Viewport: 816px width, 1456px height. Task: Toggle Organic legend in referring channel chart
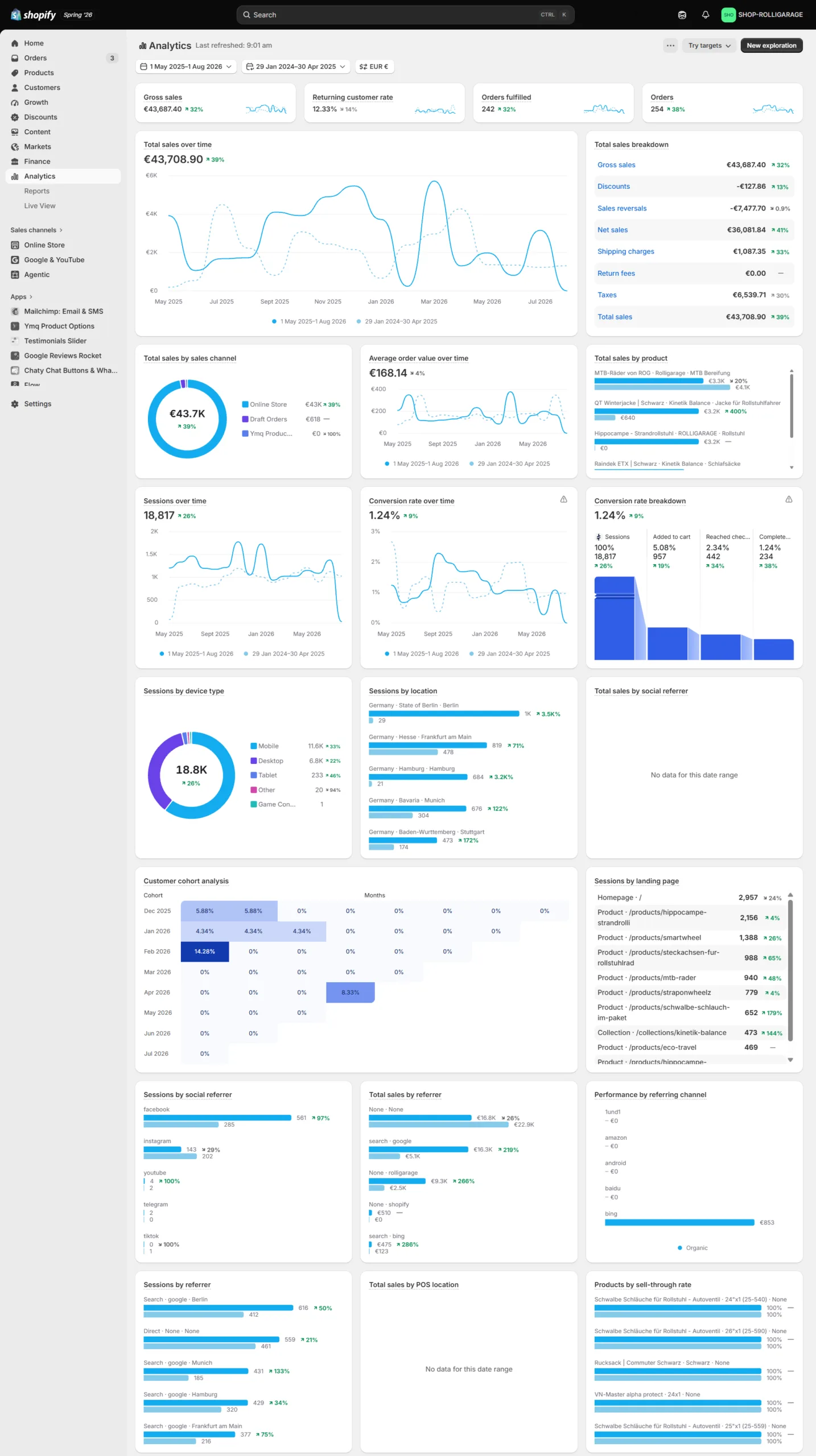pos(693,1248)
